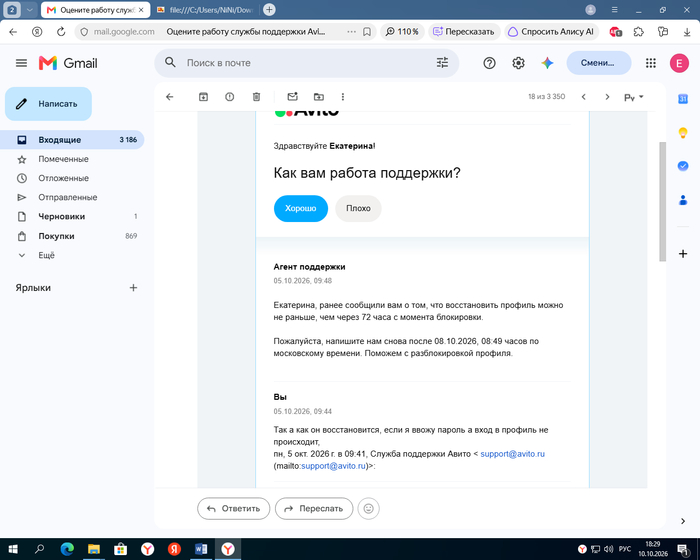Open browser tab group dropdown arrow
Image resolution: width=700 pixels, height=560 pixels.
[x=29, y=10]
